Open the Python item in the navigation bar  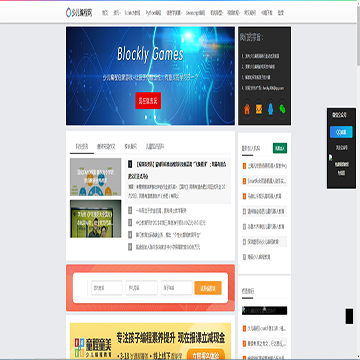tap(153, 13)
